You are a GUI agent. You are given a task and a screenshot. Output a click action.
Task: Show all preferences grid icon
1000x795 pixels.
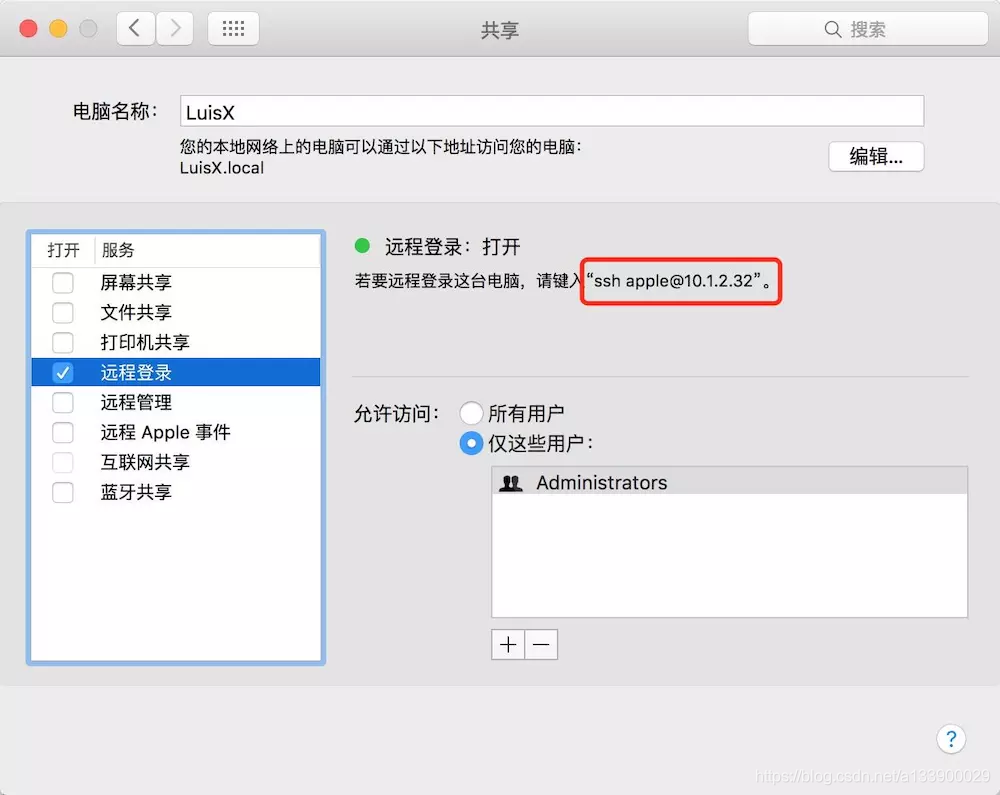click(x=233, y=29)
